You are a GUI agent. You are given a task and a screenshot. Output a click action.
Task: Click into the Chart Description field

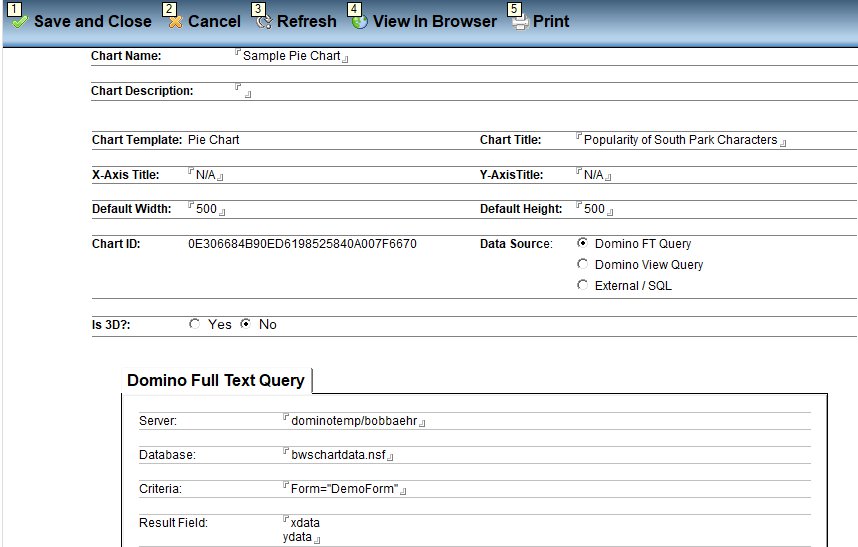(243, 91)
